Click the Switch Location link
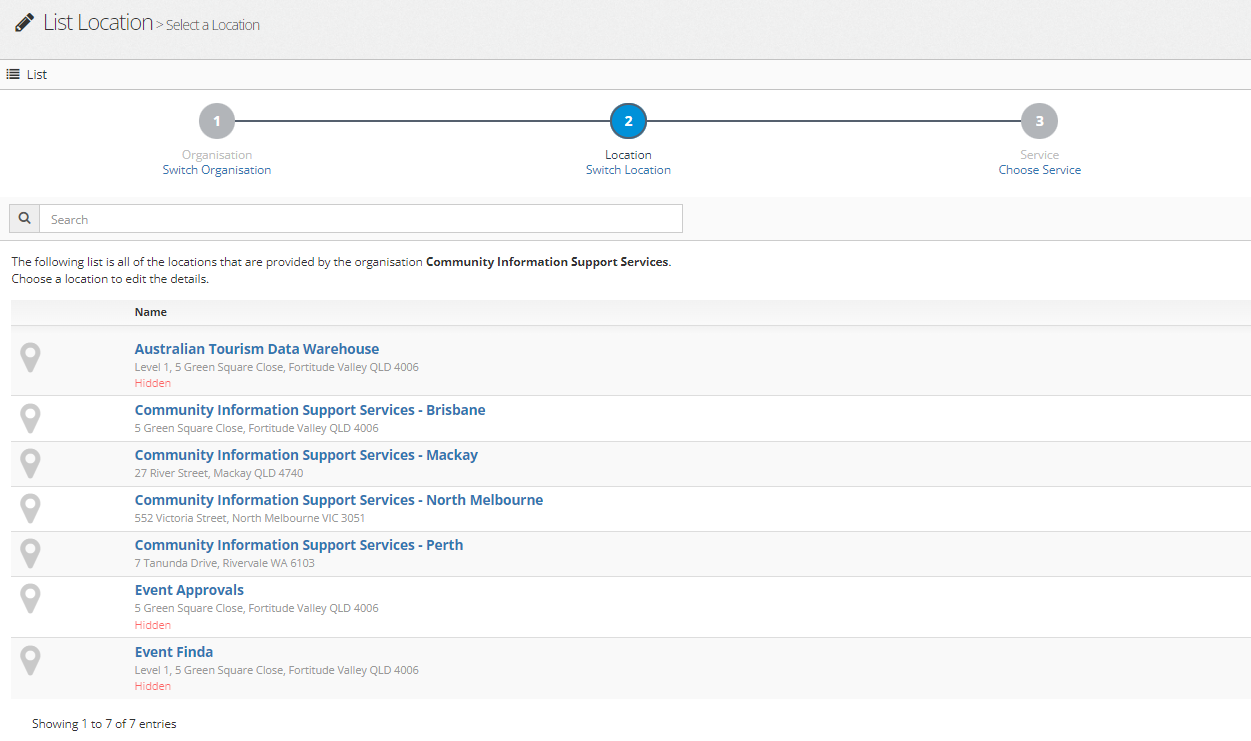1251x741 pixels. (x=628, y=170)
